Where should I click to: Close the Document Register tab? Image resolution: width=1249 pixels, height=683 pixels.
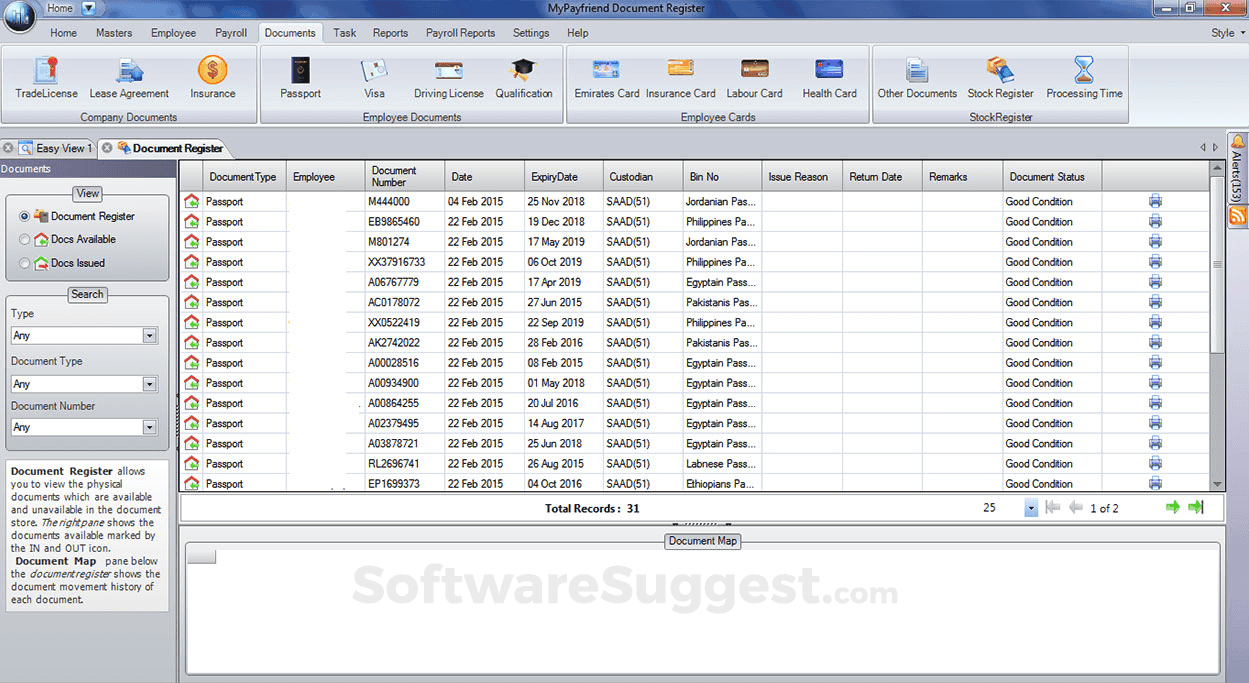point(107,148)
